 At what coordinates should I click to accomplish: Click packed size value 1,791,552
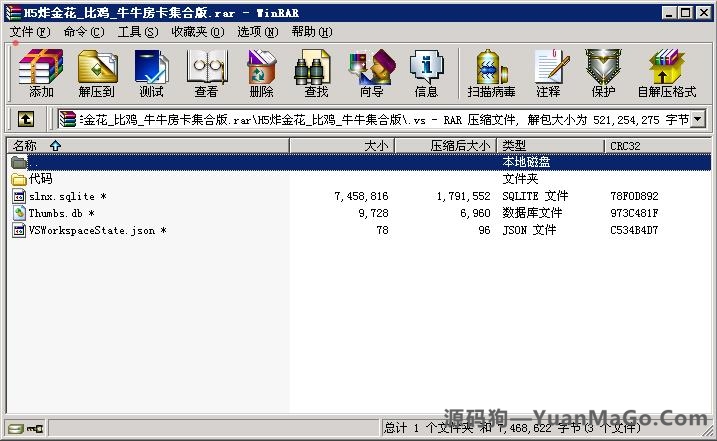(x=464, y=196)
